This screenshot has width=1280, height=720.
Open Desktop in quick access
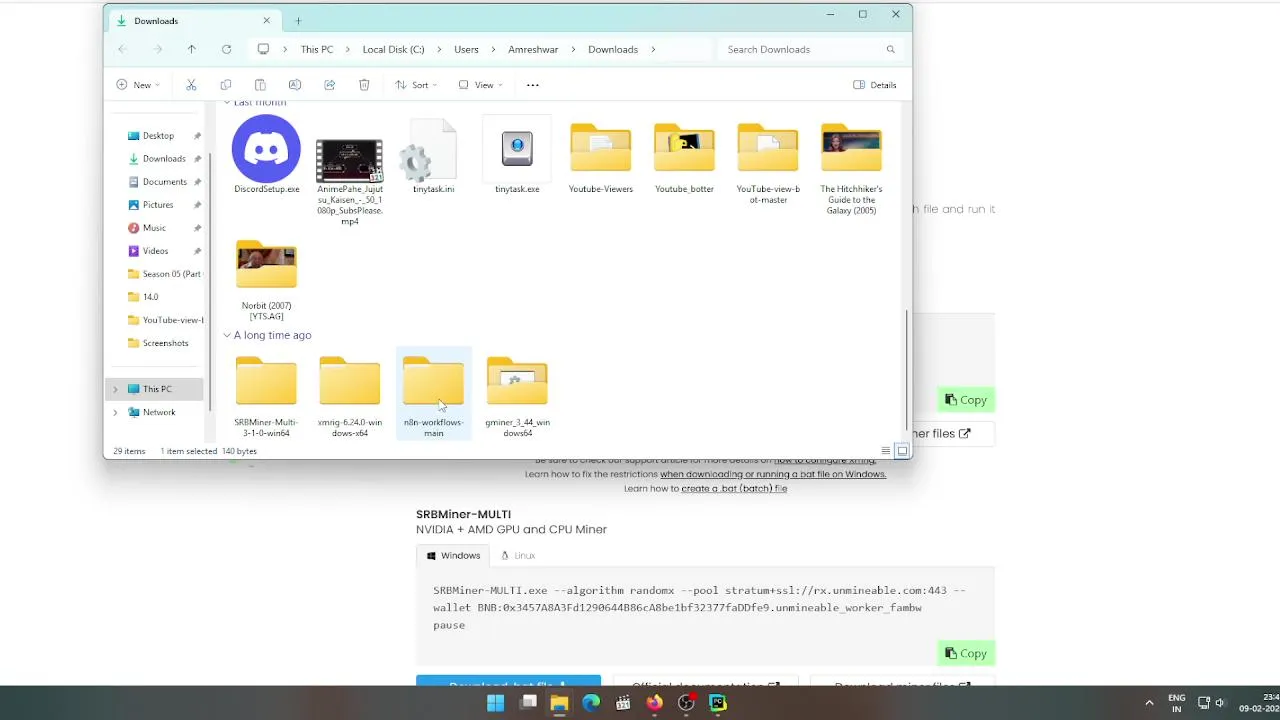[x=158, y=136]
